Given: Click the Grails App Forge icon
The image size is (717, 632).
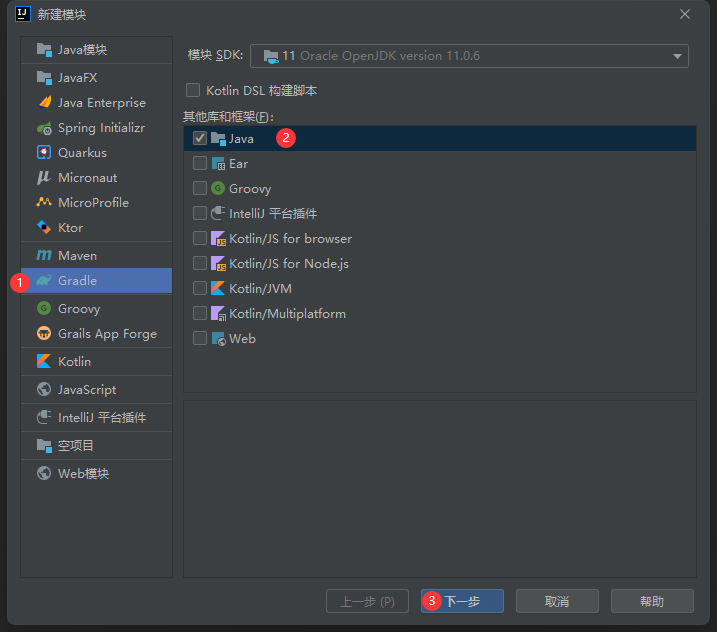Looking at the screenshot, I should tap(44, 333).
